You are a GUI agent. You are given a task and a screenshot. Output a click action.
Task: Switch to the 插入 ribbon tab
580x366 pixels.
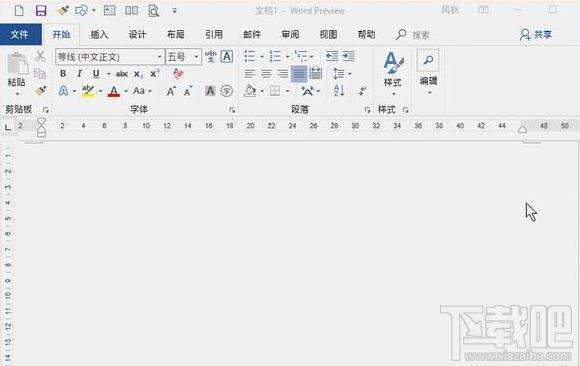99,34
